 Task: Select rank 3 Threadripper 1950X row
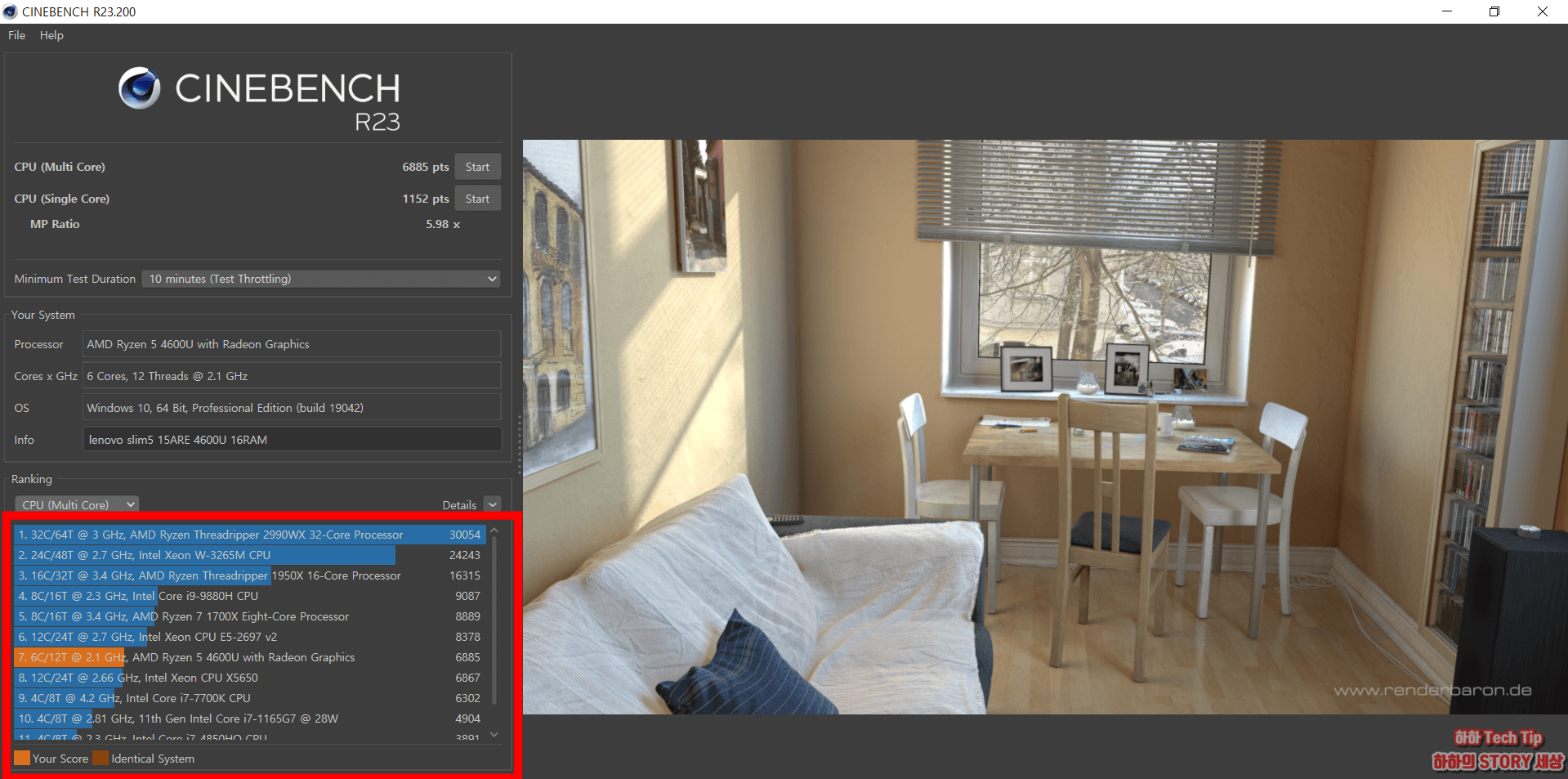click(x=250, y=575)
